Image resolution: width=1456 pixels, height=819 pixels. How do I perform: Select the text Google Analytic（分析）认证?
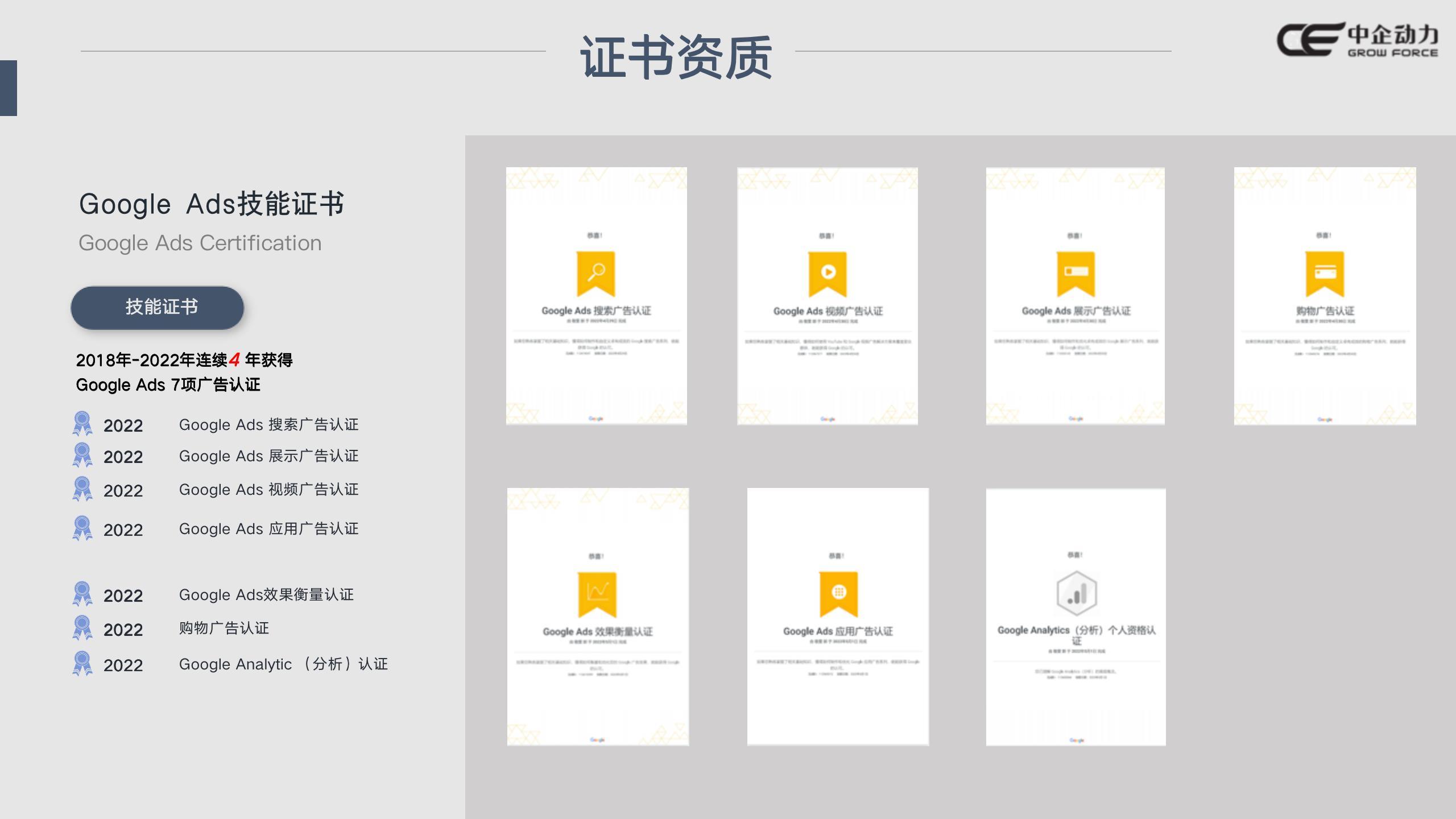coord(283,664)
